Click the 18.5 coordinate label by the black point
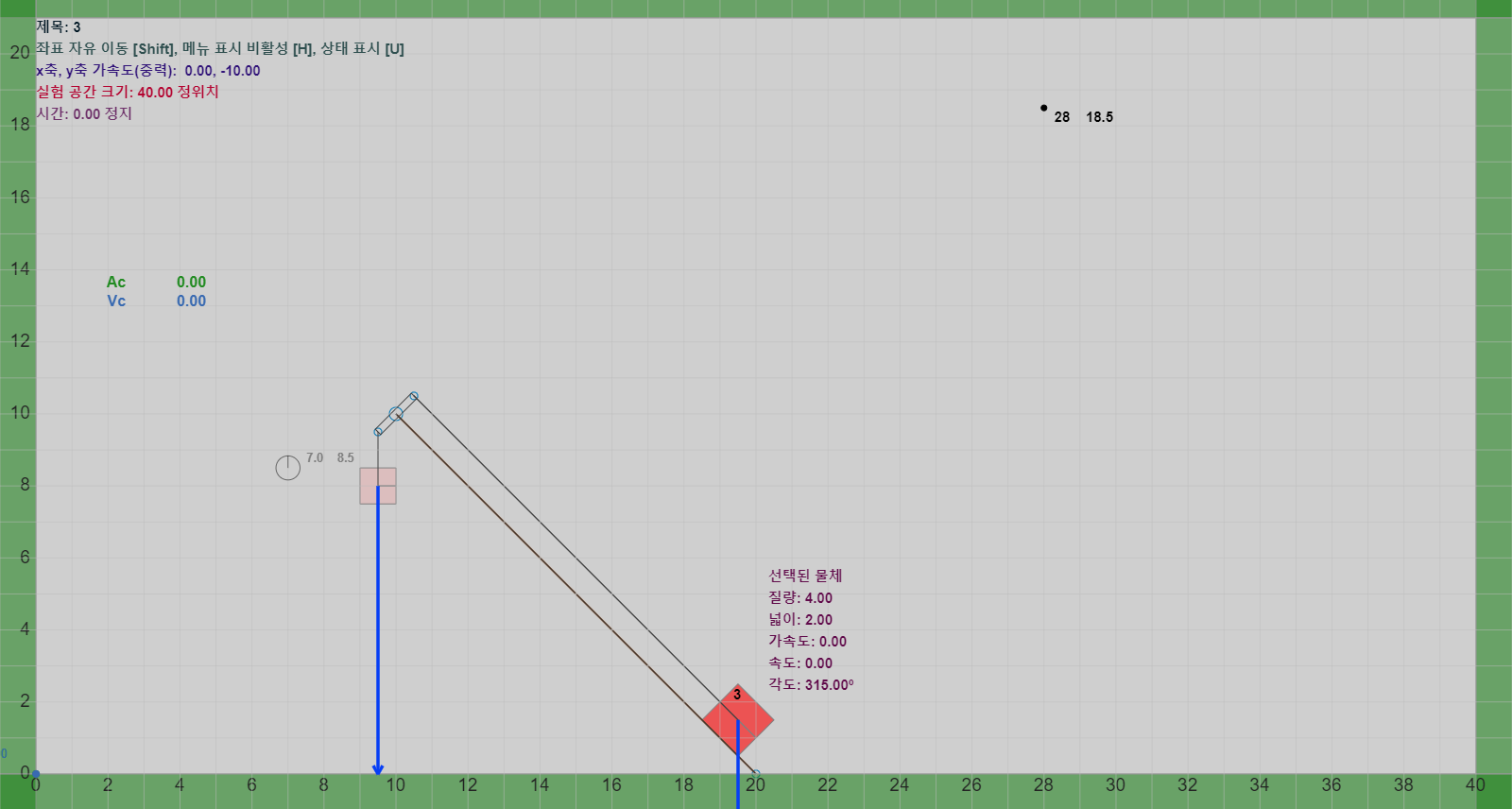1512x809 pixels. 1099,117
